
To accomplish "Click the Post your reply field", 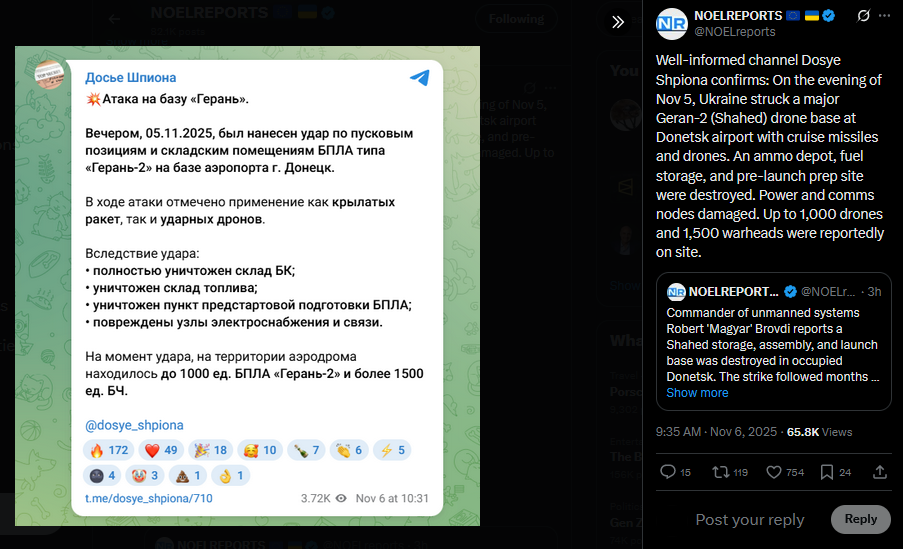I will tap(749, 520).
